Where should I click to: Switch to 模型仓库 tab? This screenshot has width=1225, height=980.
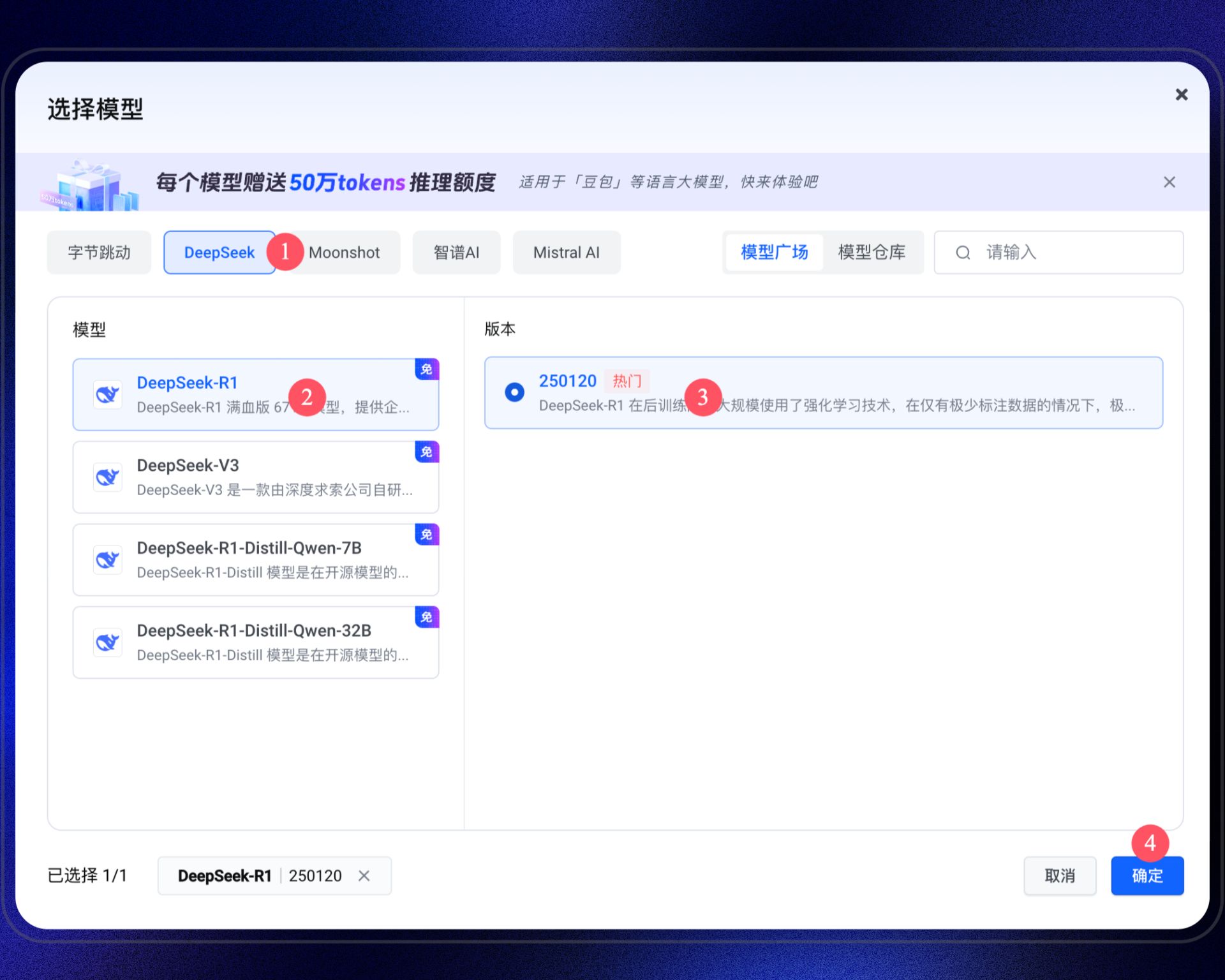(872, 253)
